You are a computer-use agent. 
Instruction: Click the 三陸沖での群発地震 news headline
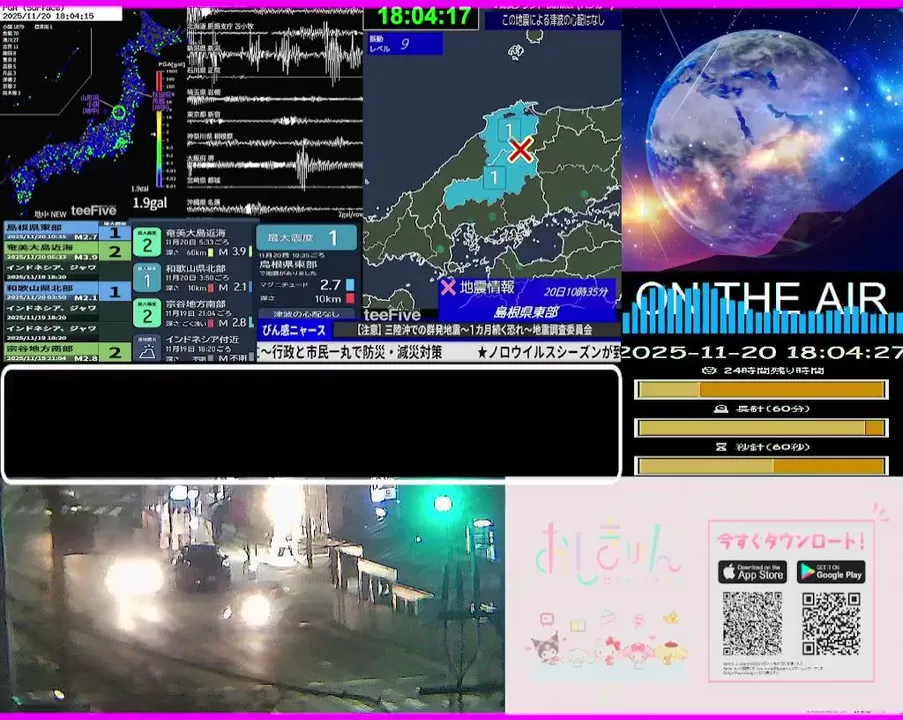point(474,330)
